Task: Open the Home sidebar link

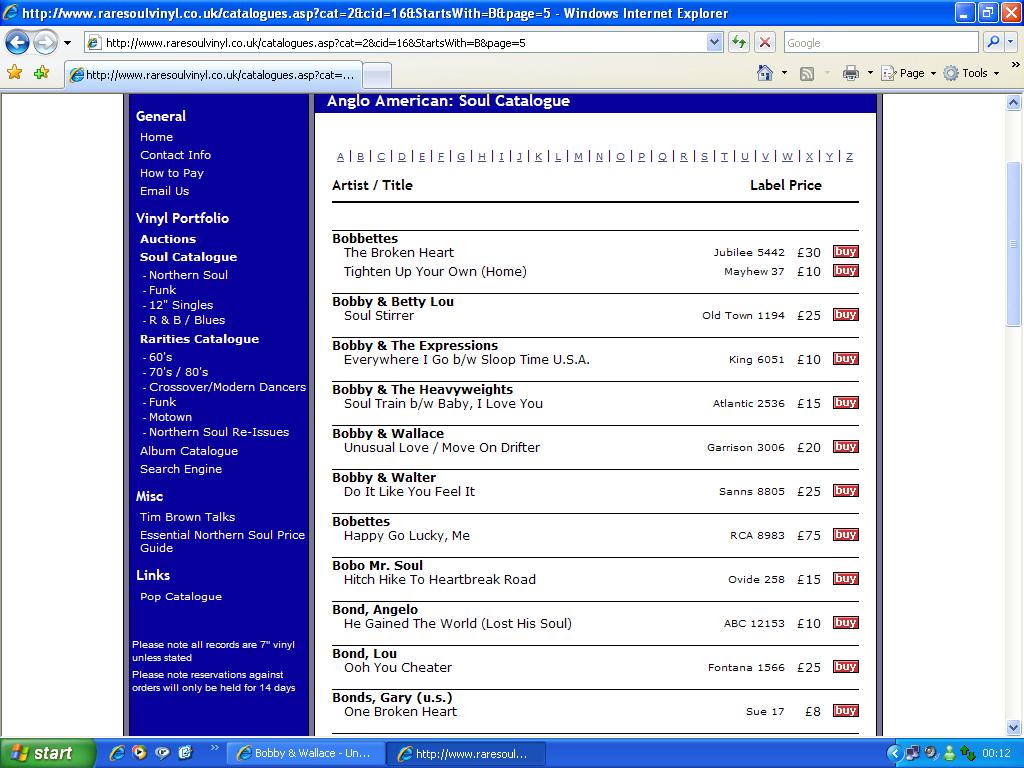Action: pyautogui.click(x=156, y=137)
